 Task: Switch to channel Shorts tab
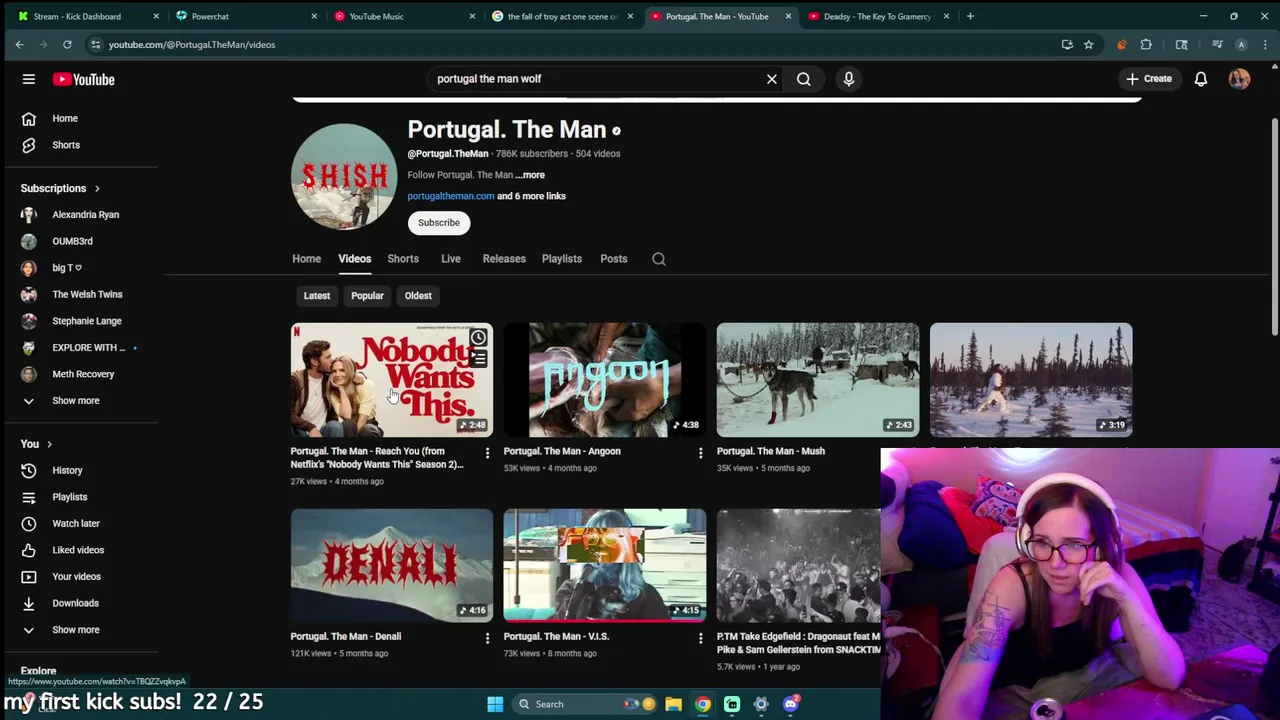point(403,259)
